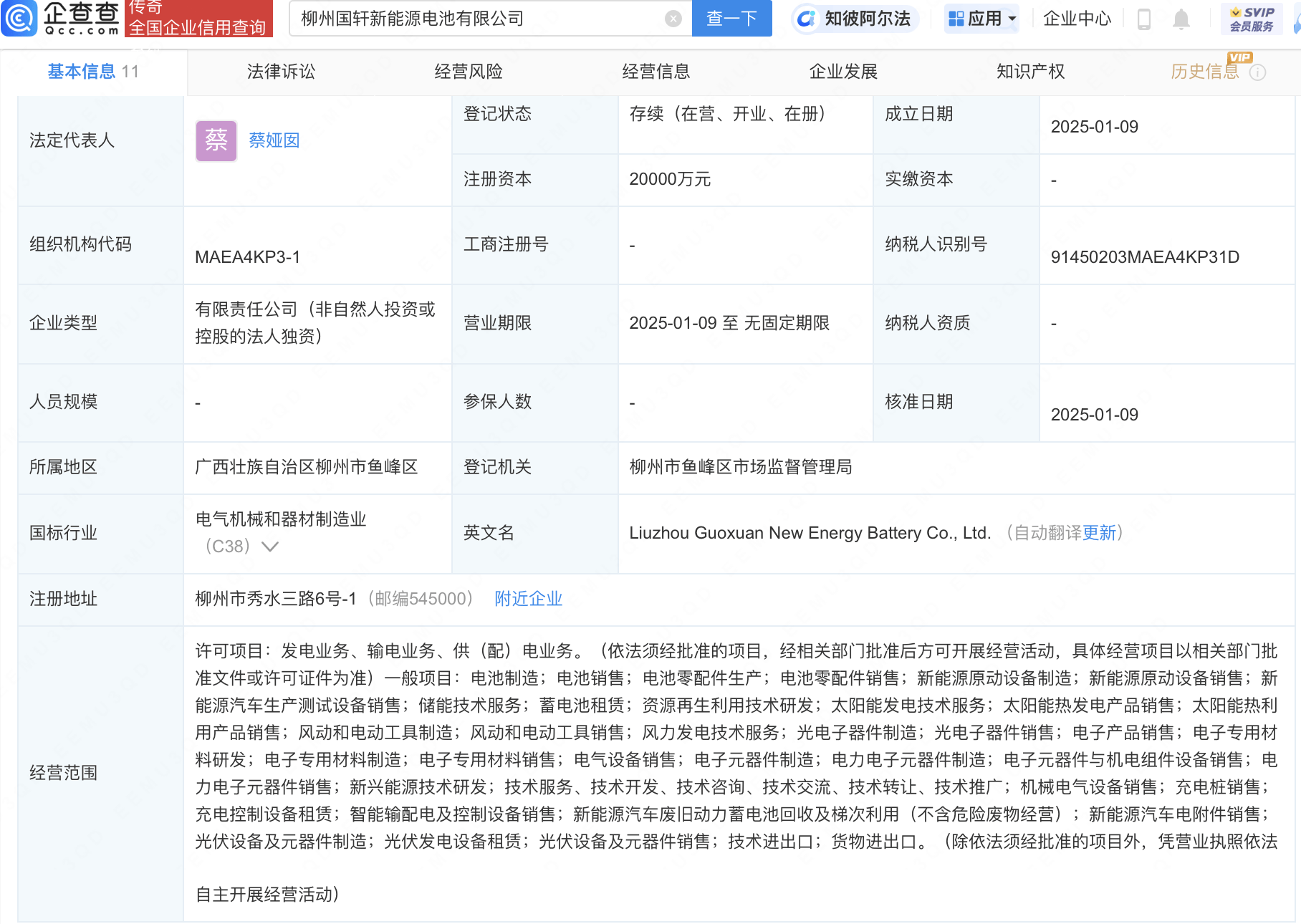Switch to 企业发展 tab
The height and width of the screenshot is (924, 1301).
tap(843, 72)
